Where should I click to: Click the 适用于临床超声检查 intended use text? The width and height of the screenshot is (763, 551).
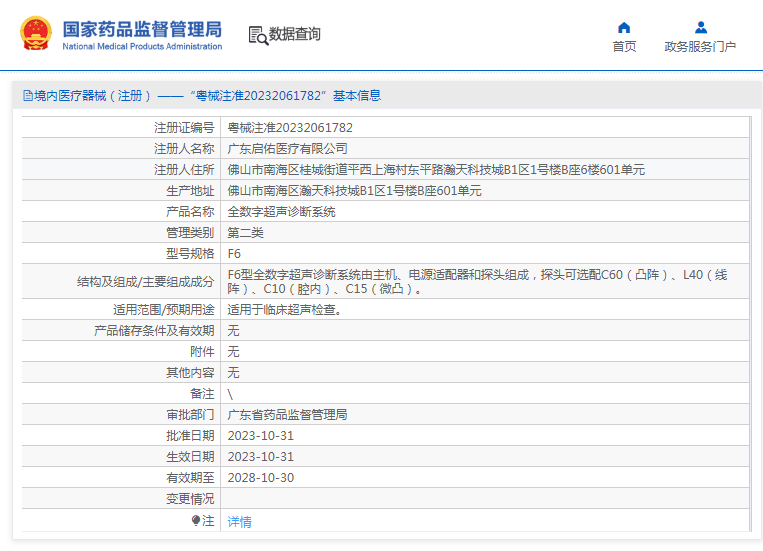pos(285,310)
